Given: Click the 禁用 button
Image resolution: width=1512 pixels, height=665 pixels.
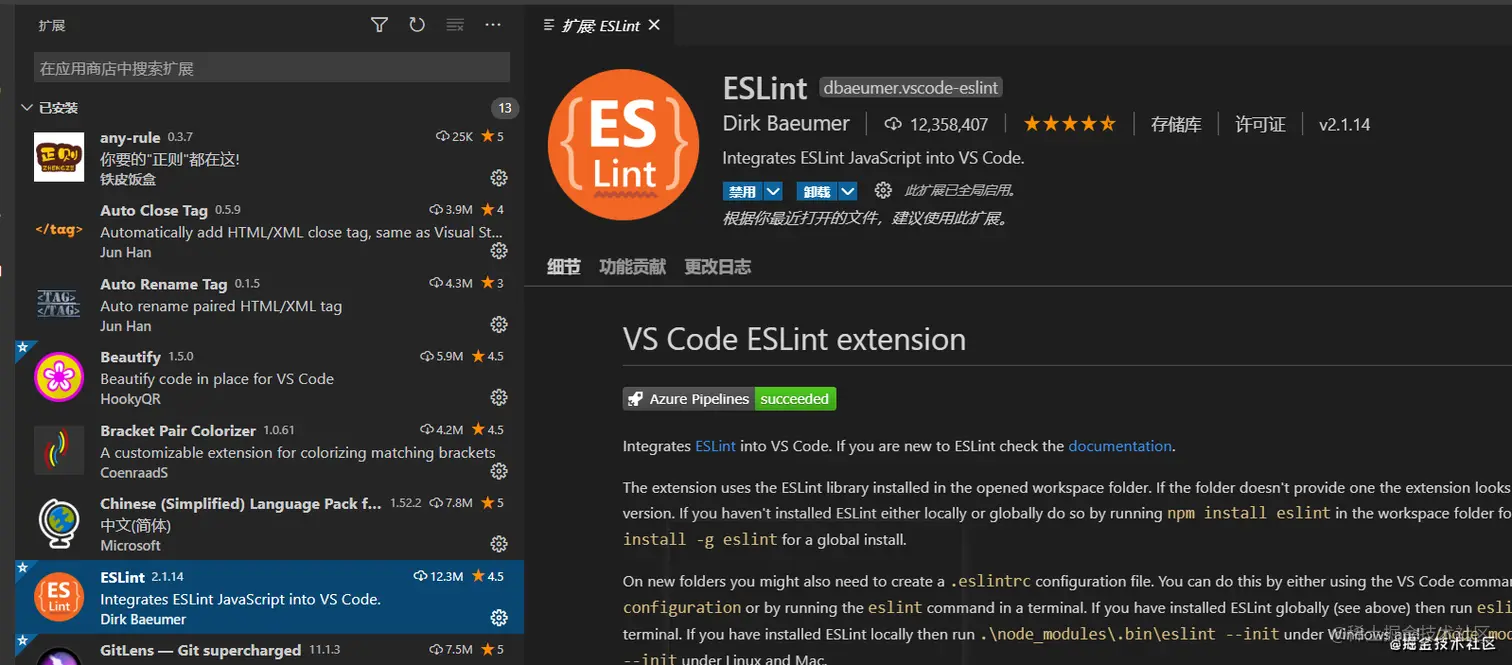Looking at the screenshot, I should pyautogui.click(x=743, y=191).
